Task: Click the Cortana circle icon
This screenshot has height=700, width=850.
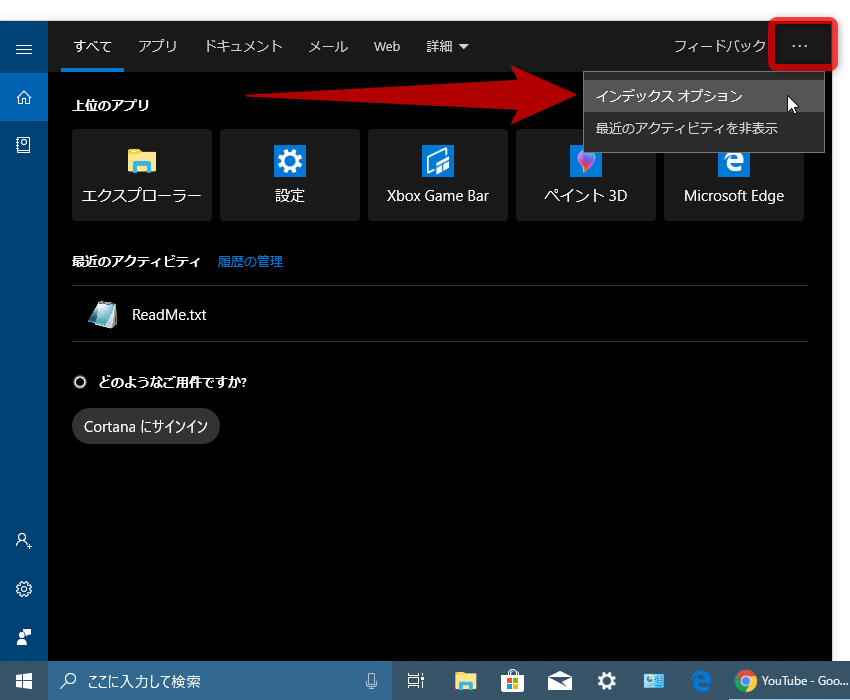Action: [80, 382]
